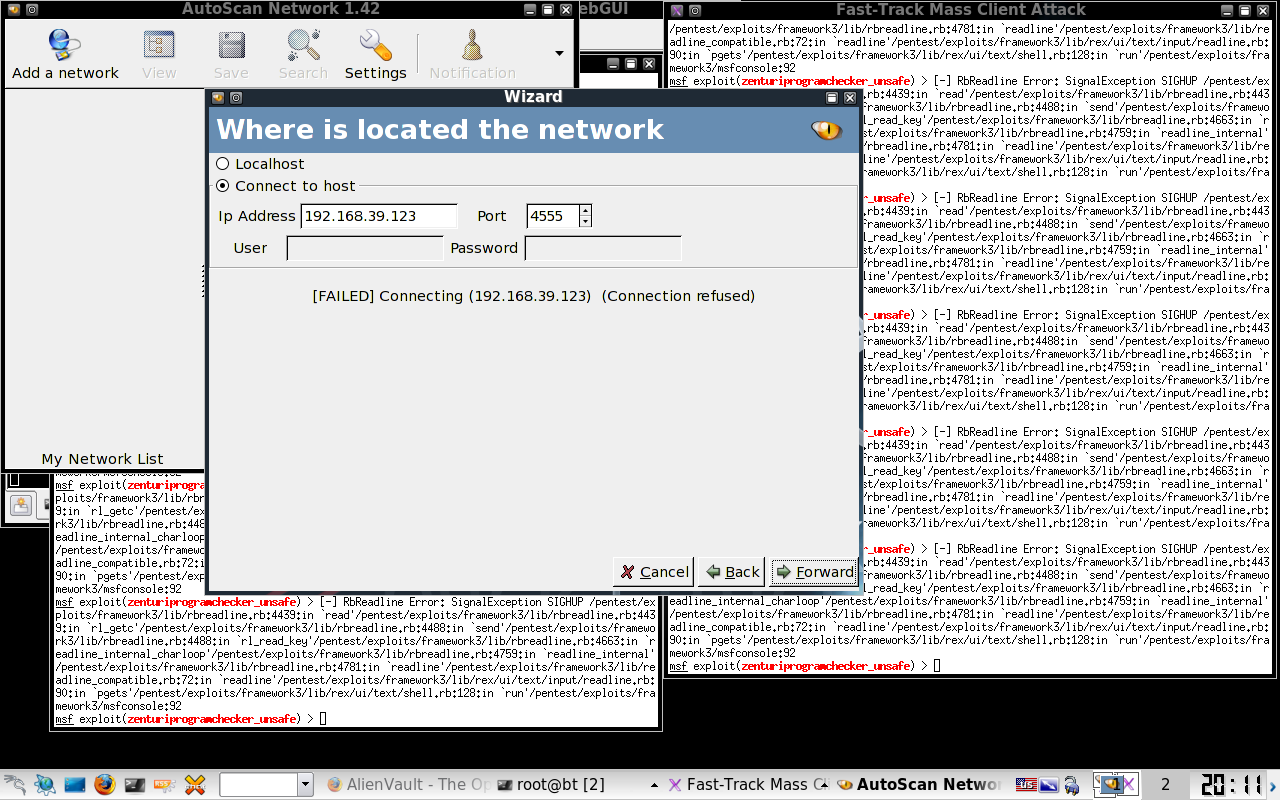This screenshot has width=1280, height=800.
Task: Increase the Port value with up arrow
Action: tap(586, 210)
